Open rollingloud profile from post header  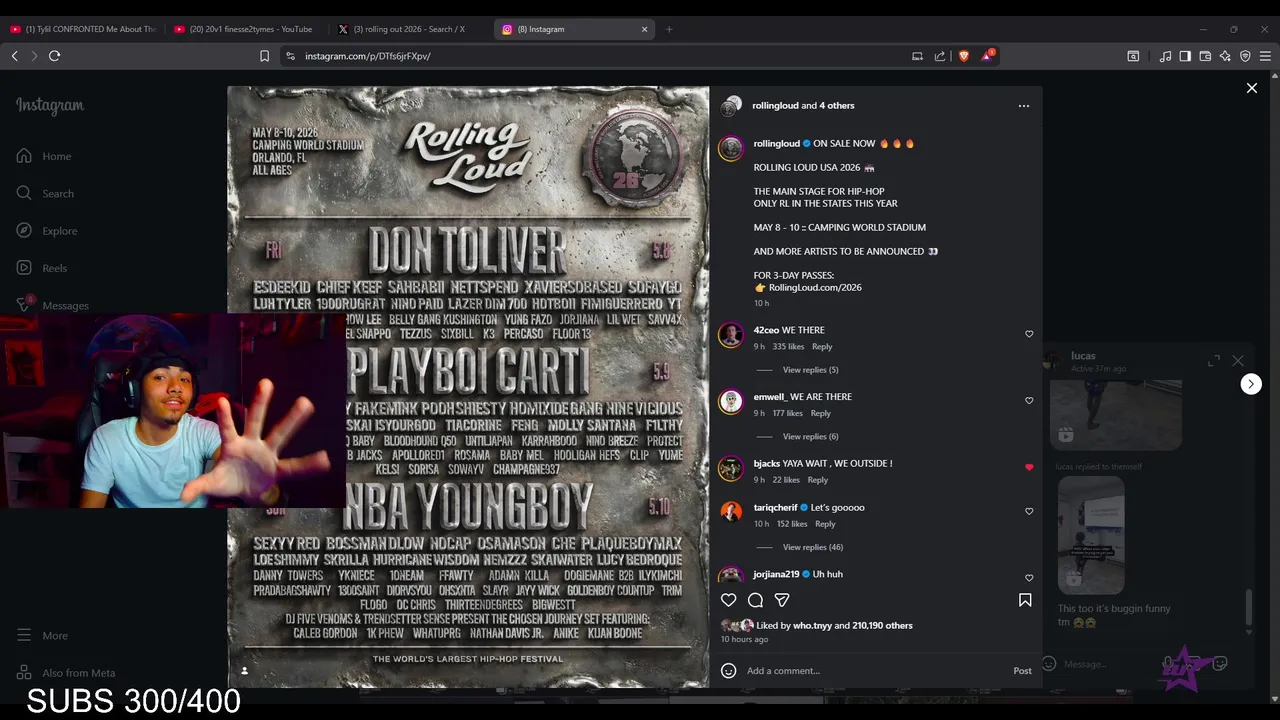775,105
